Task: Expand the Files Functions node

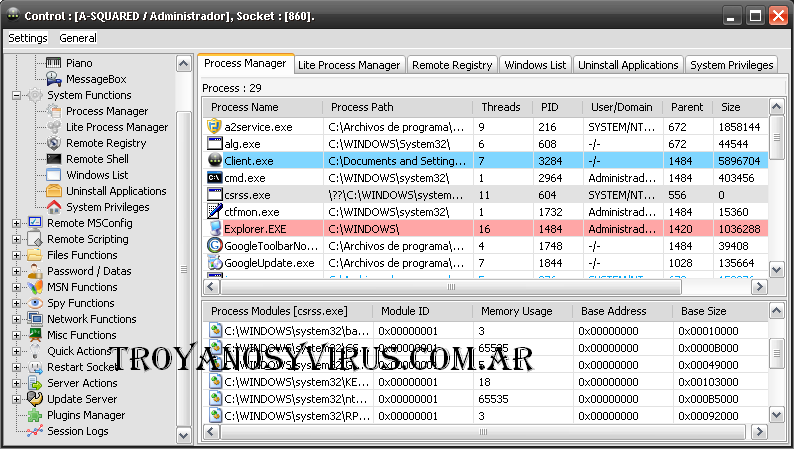Action: (16, 255)
